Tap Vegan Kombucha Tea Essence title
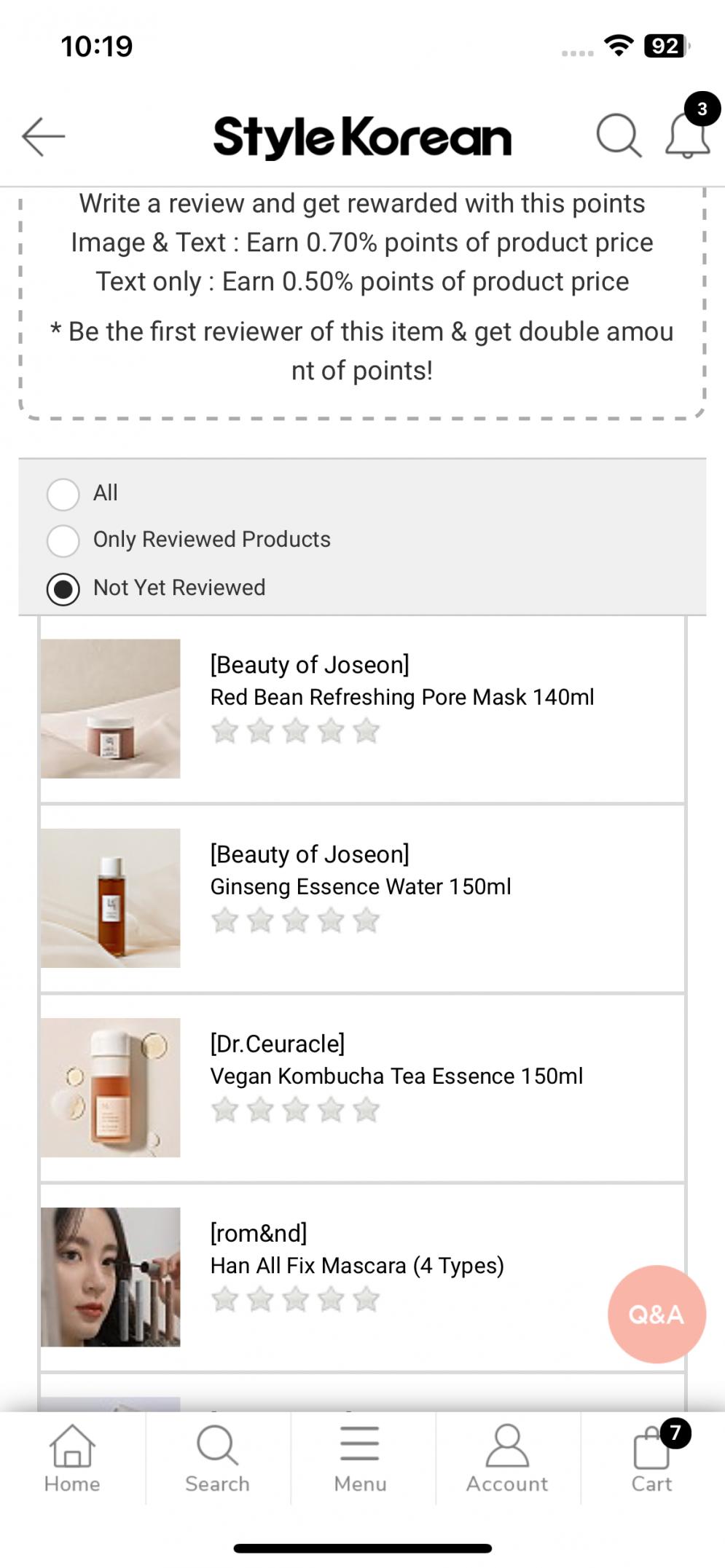 pyautogui.click(x=396, y=1076)
